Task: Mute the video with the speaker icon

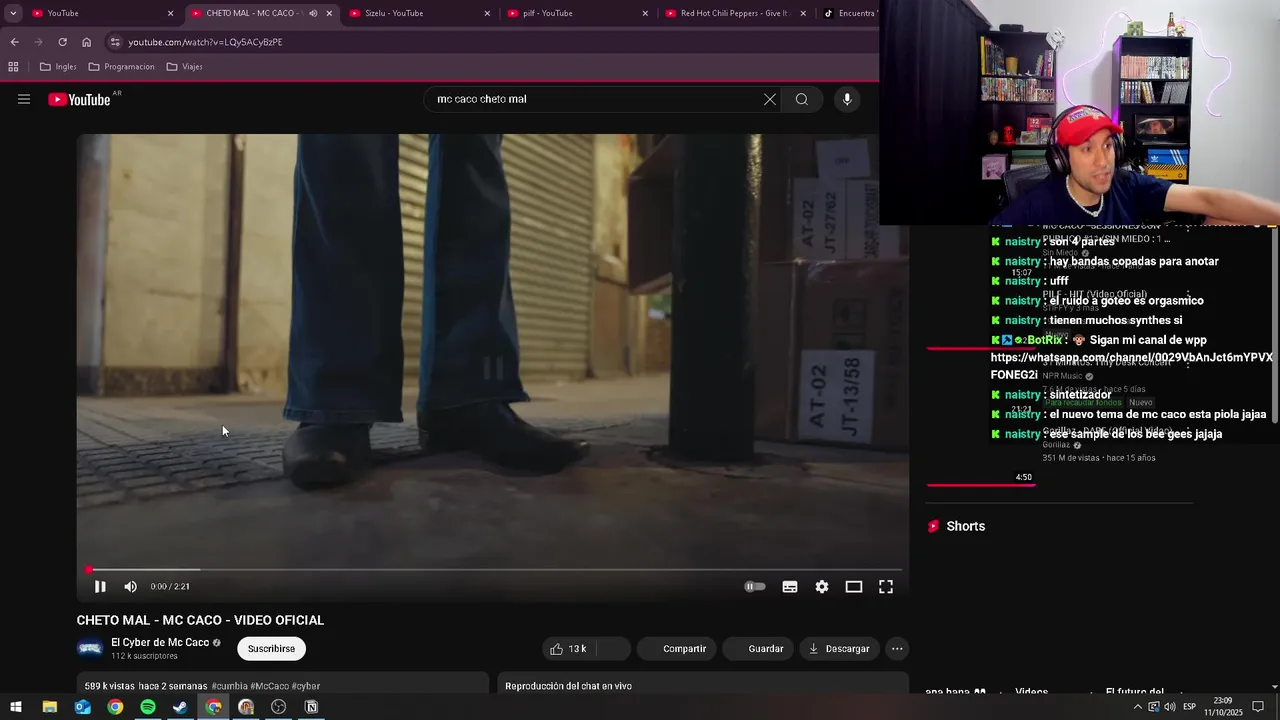Action: tap(130, 587)
